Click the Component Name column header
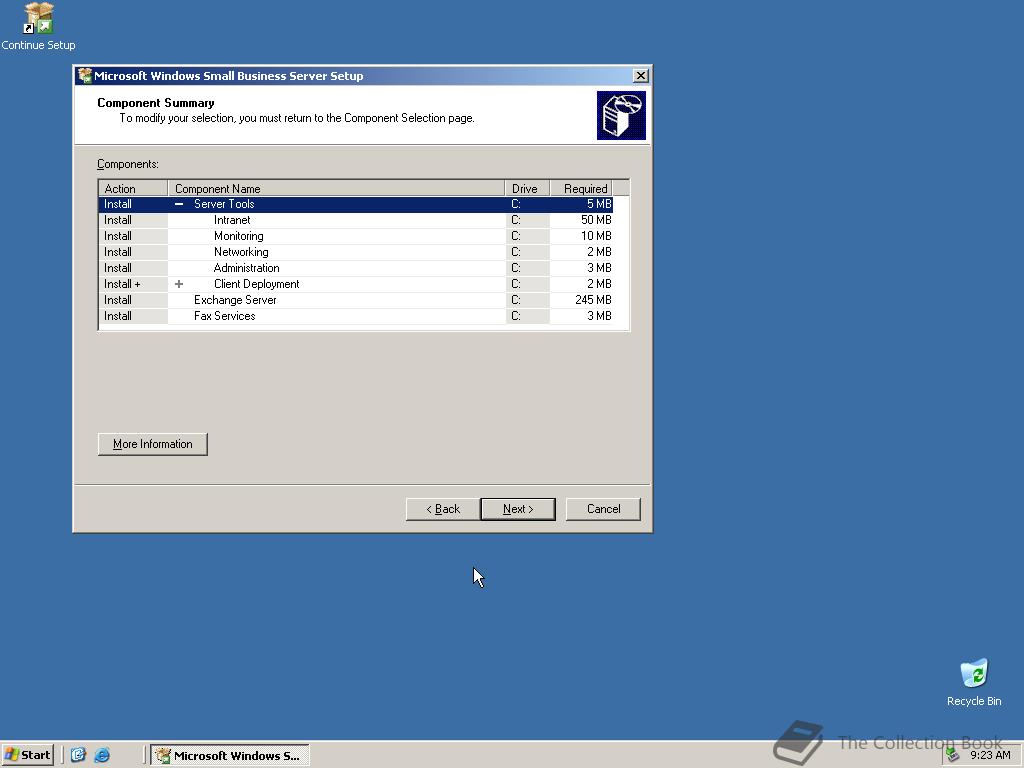 click(x=336, y=189)
